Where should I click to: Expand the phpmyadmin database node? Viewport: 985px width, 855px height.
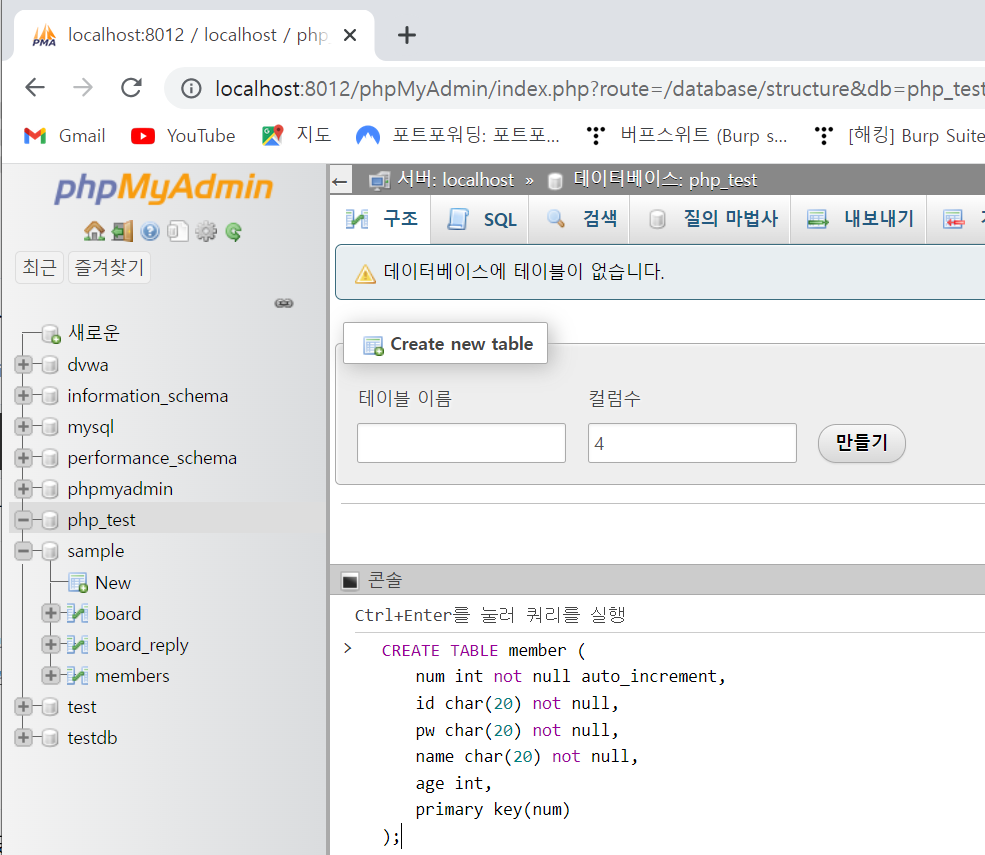23,489
